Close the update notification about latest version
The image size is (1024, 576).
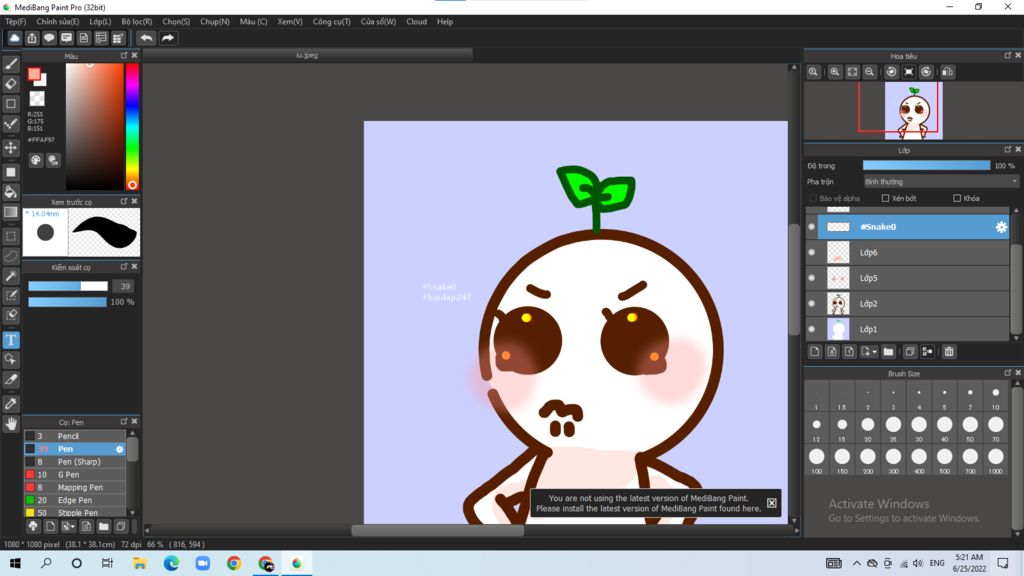771,503
